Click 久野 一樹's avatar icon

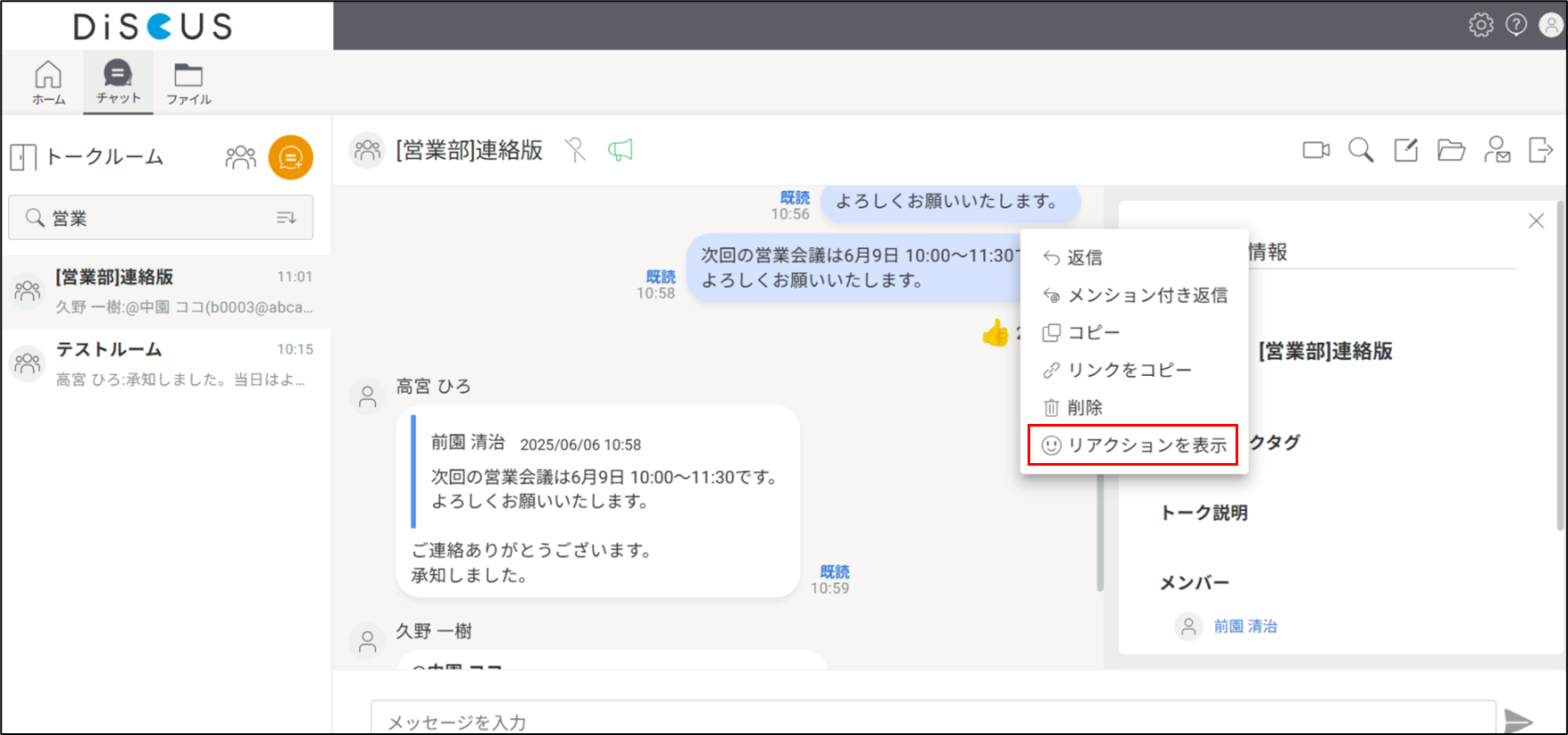(x=367, y=641)
